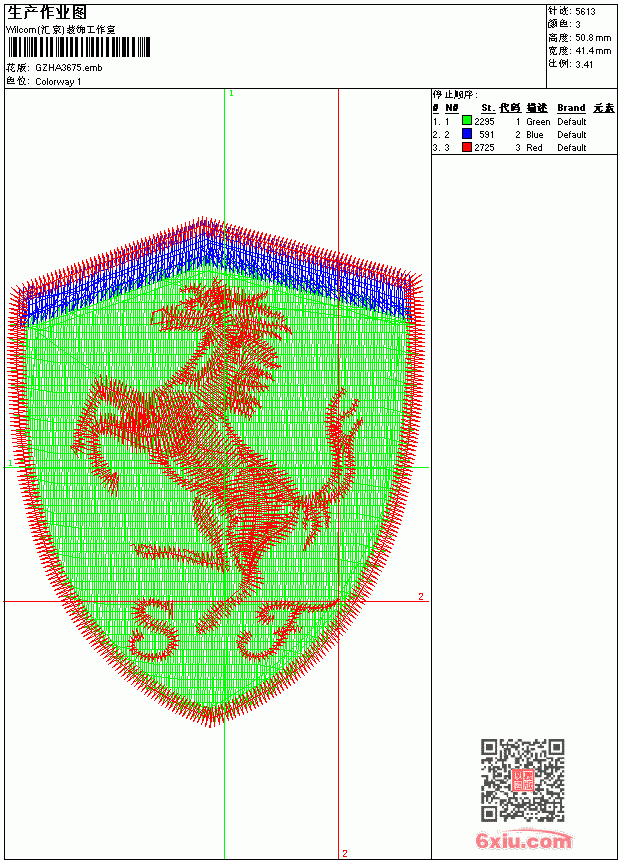Click the green guide marker 1 at top
Viewport: 620px width, 860px height.
coord(232,94)
